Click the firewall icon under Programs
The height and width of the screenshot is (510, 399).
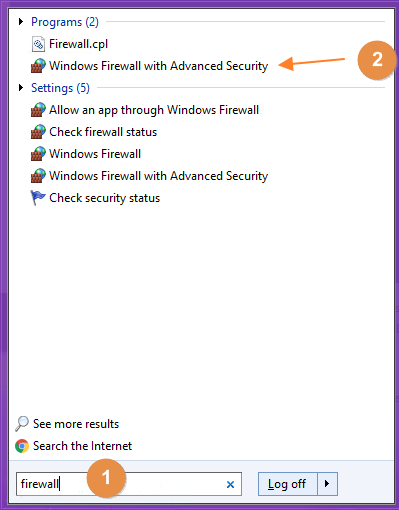pyautogui.click(x=38, y=66)
